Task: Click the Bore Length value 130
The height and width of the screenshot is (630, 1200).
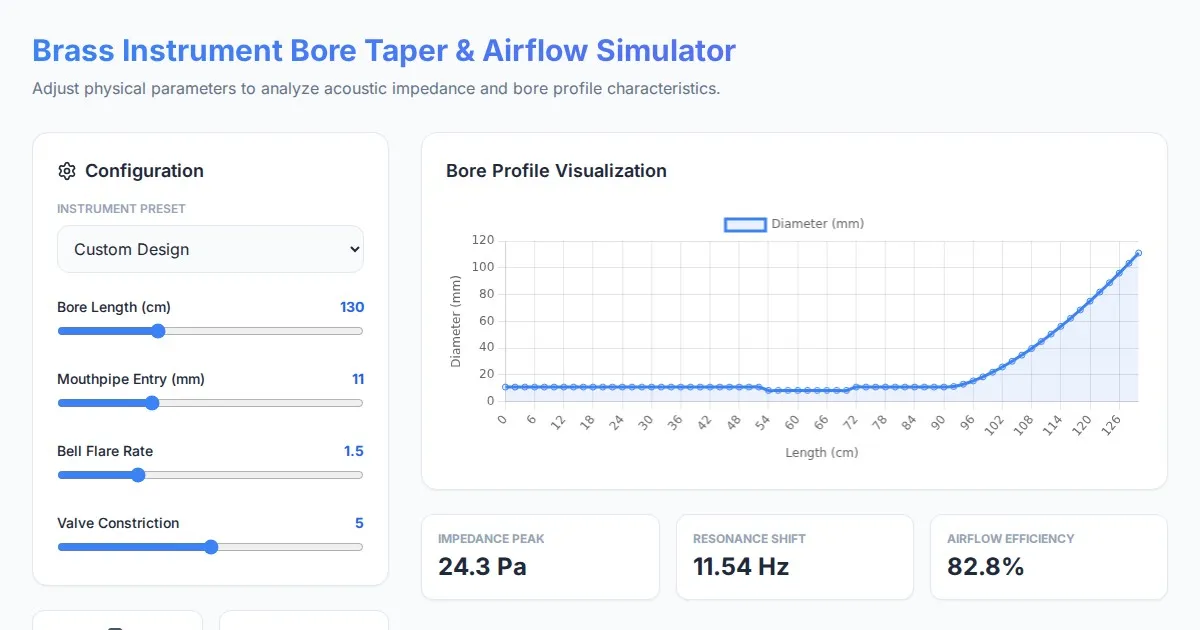Action: [352, 307]
